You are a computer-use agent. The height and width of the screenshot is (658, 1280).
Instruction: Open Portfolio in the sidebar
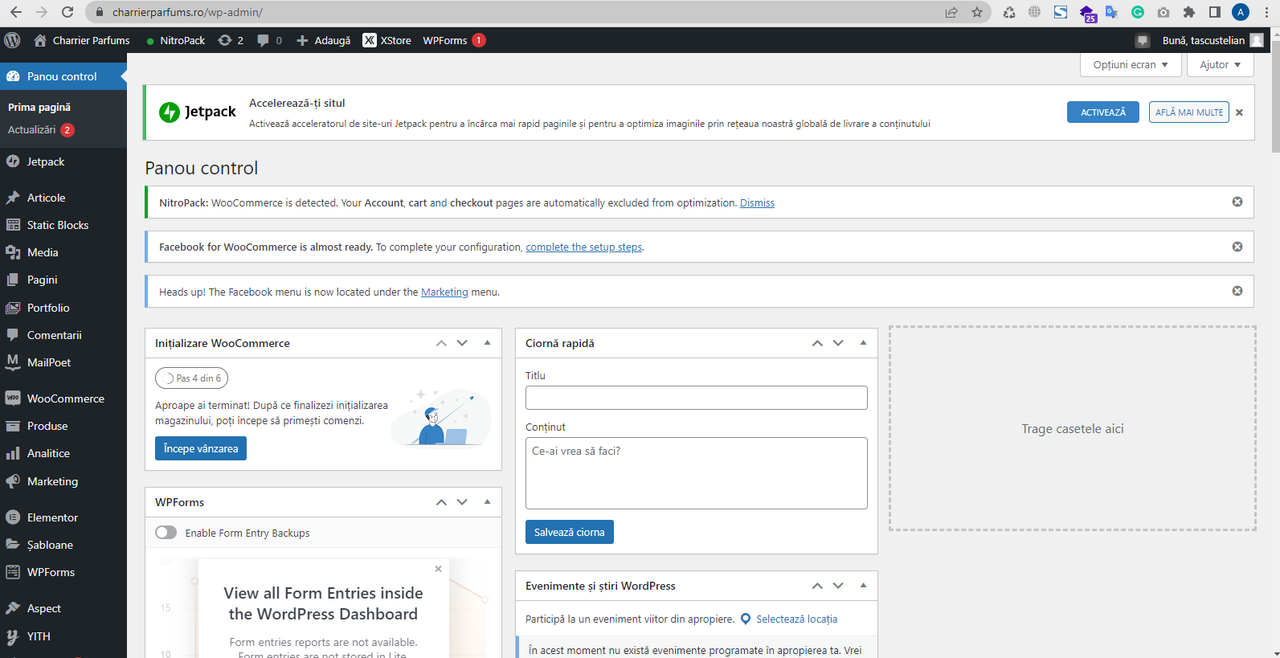click(x=63, y=308)
